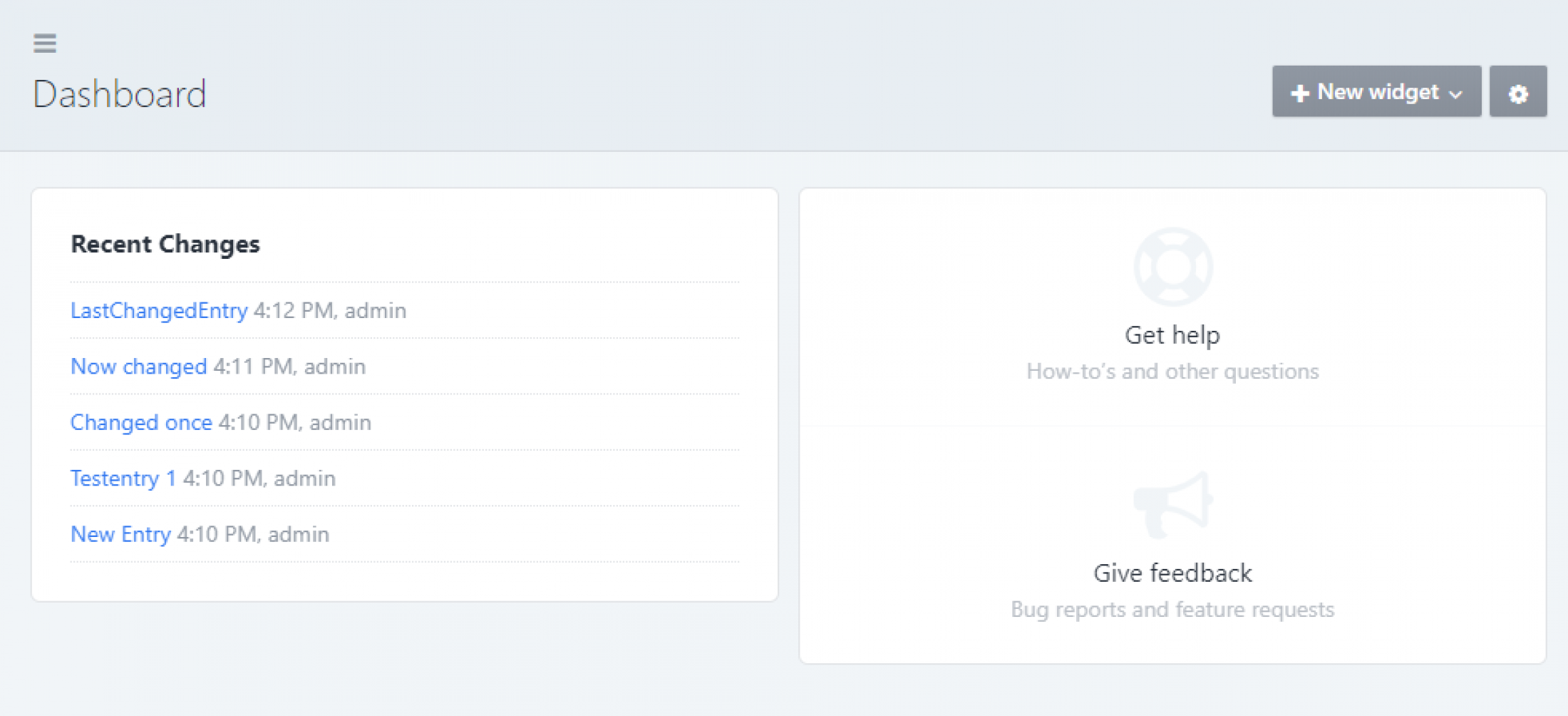Viewport: 1568px width, 716px height.
Task: Open the Changed once entry
Action: [x=141, y=422]
